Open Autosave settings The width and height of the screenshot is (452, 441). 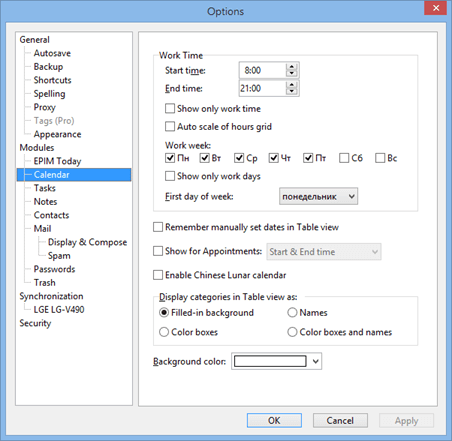(52, 53)
